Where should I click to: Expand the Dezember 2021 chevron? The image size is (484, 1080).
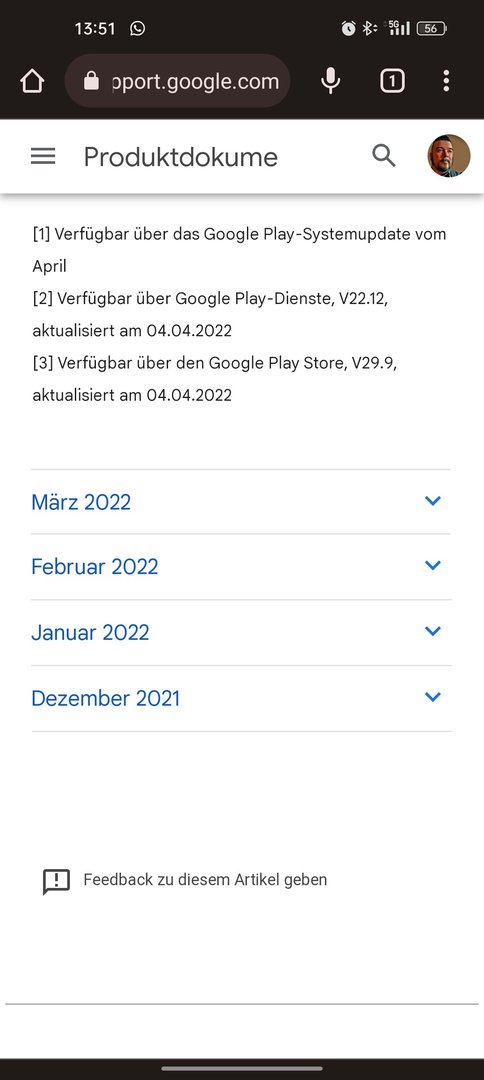pos(432,697)
